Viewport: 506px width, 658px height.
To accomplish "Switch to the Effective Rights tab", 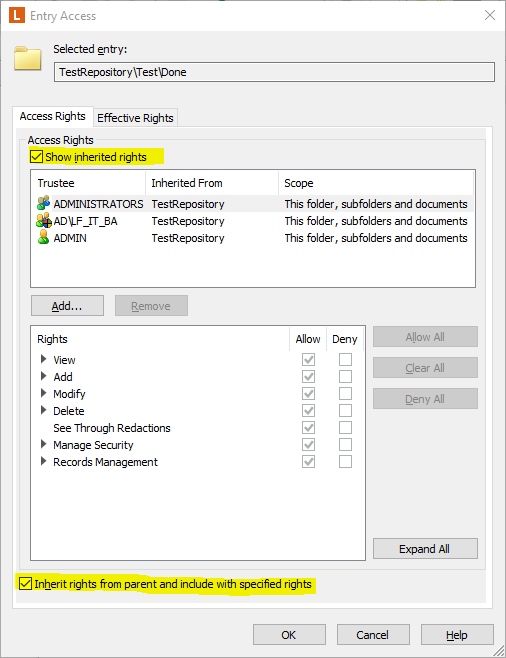I will coord(135,118).
